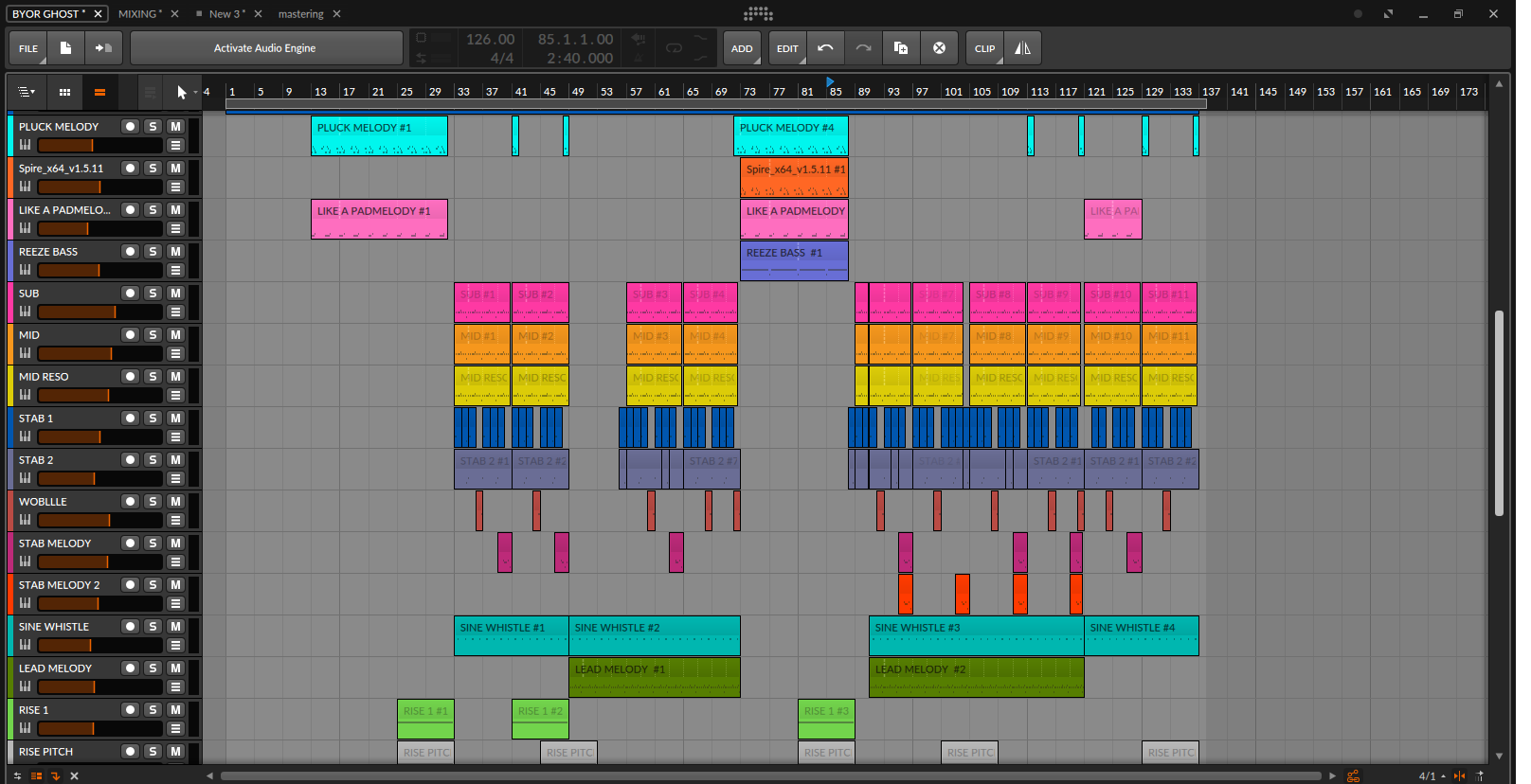Open lane options for SINE WHISTLE track
Viewport: 1531px width, 784px height.
click(175, 646)
